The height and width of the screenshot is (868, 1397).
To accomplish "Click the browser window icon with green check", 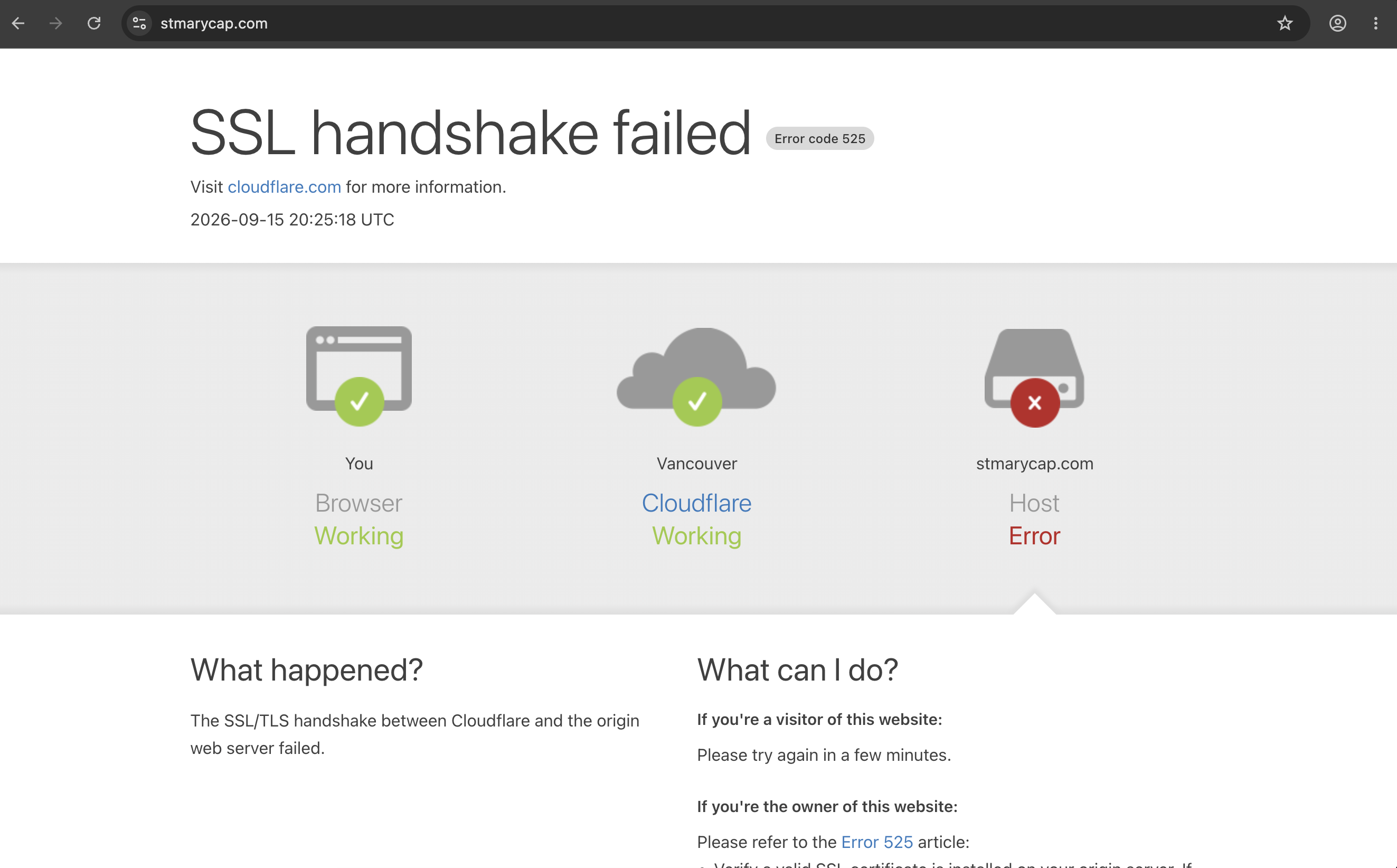I will [x=358, y=376].
